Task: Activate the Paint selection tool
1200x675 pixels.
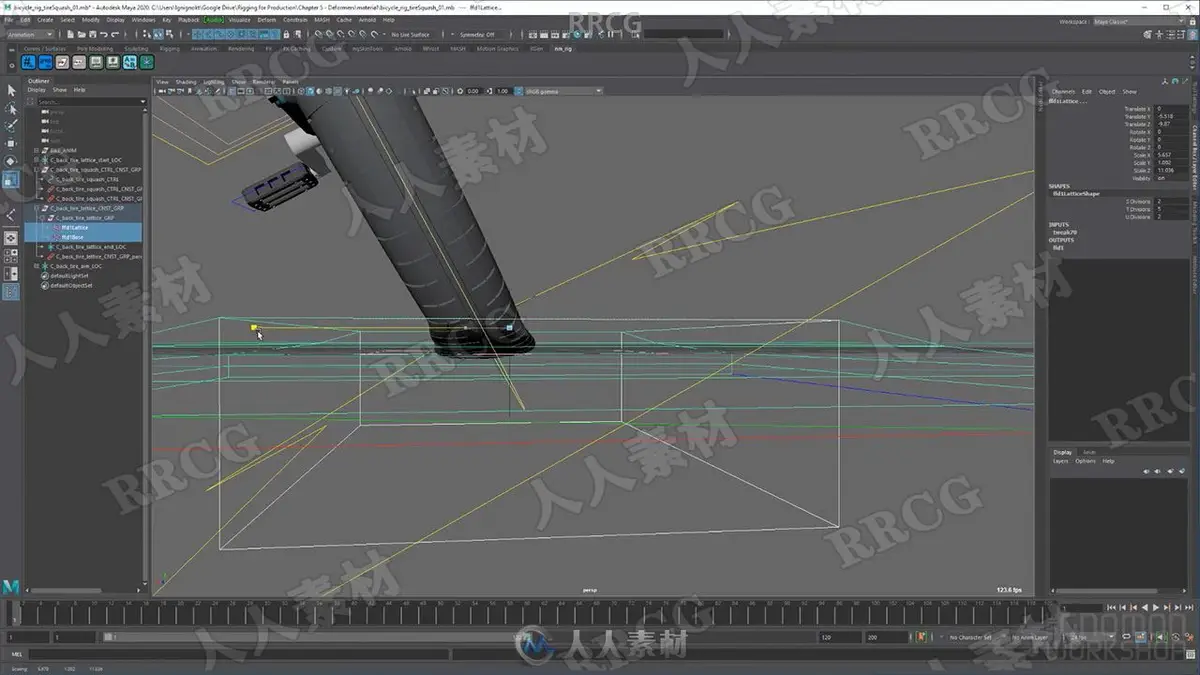Action: (11, 126)
